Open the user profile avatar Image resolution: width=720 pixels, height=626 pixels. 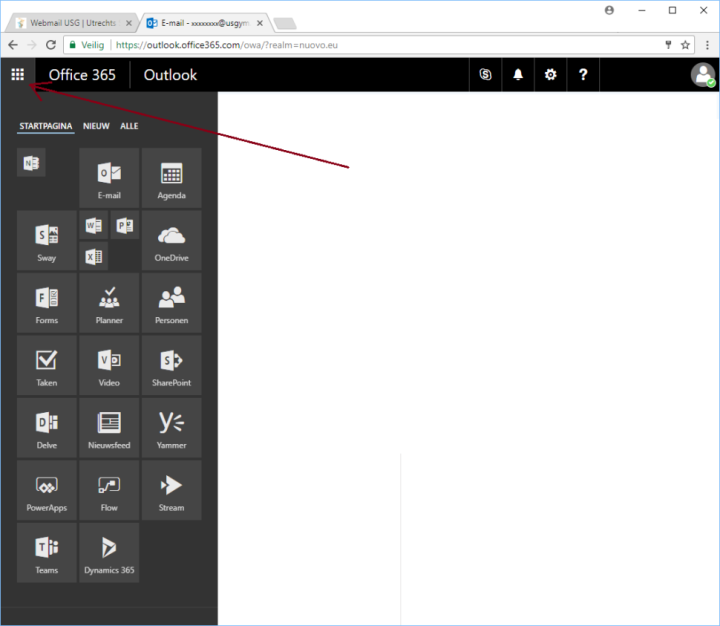(x=703, y=74)
